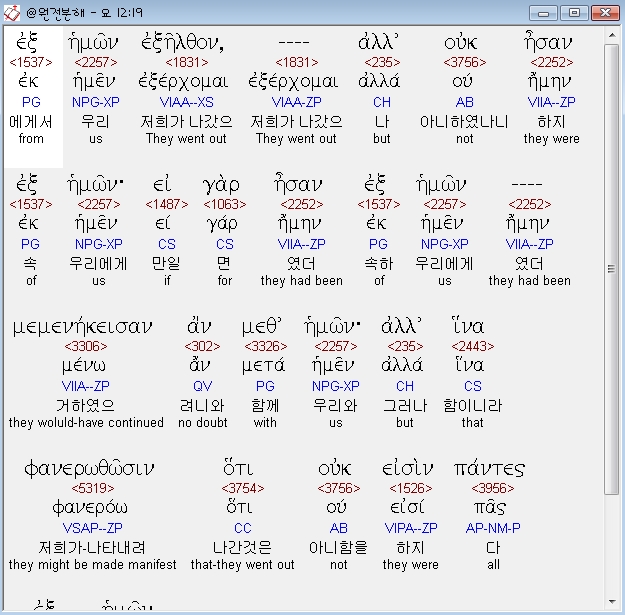Click lemma πᾶς
Image resolution: width=625 pixels, height=615 pixels.
click(x=490, y=507)
